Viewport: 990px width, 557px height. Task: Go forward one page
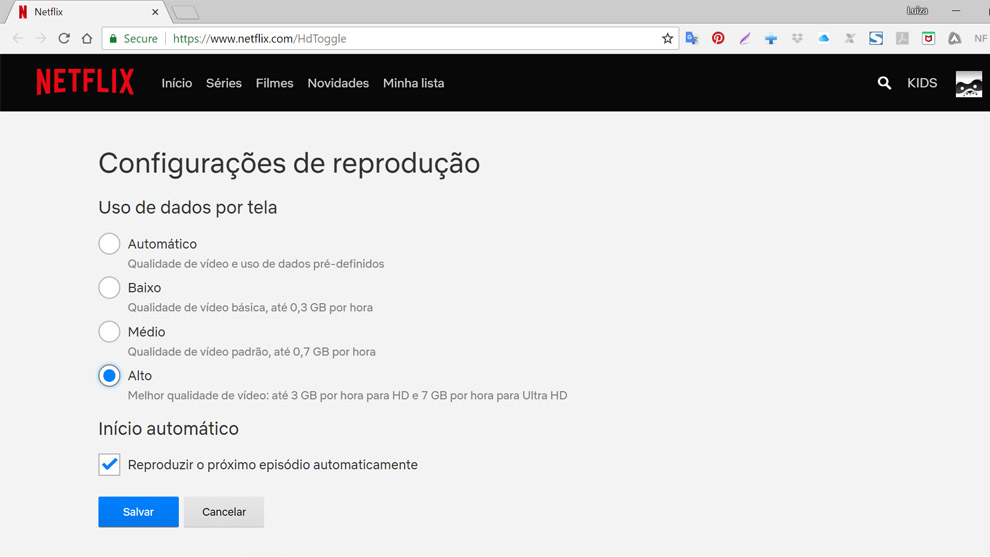pos(41,39)
